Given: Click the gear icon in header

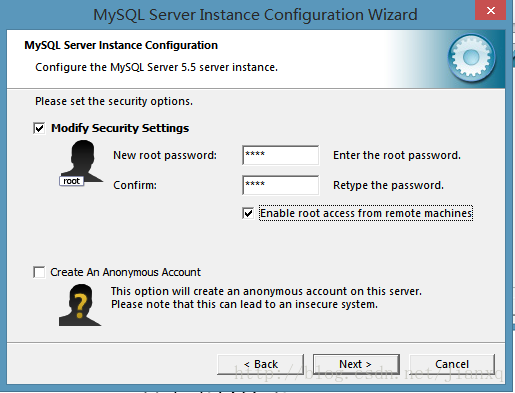Looking at the screenshot, I should point(471,58).
